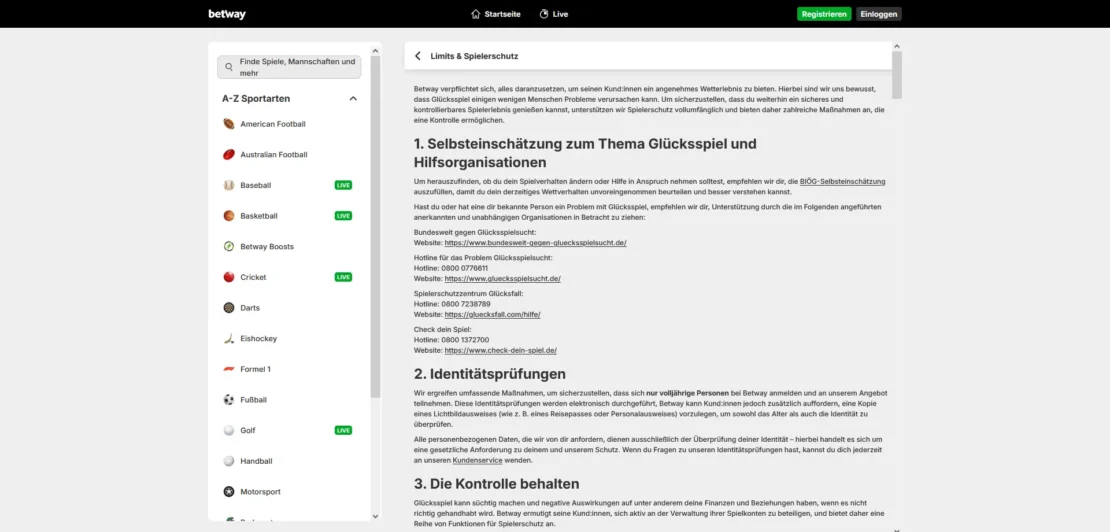
Task: Open the Startseite menu item
Action: [496, 14]
